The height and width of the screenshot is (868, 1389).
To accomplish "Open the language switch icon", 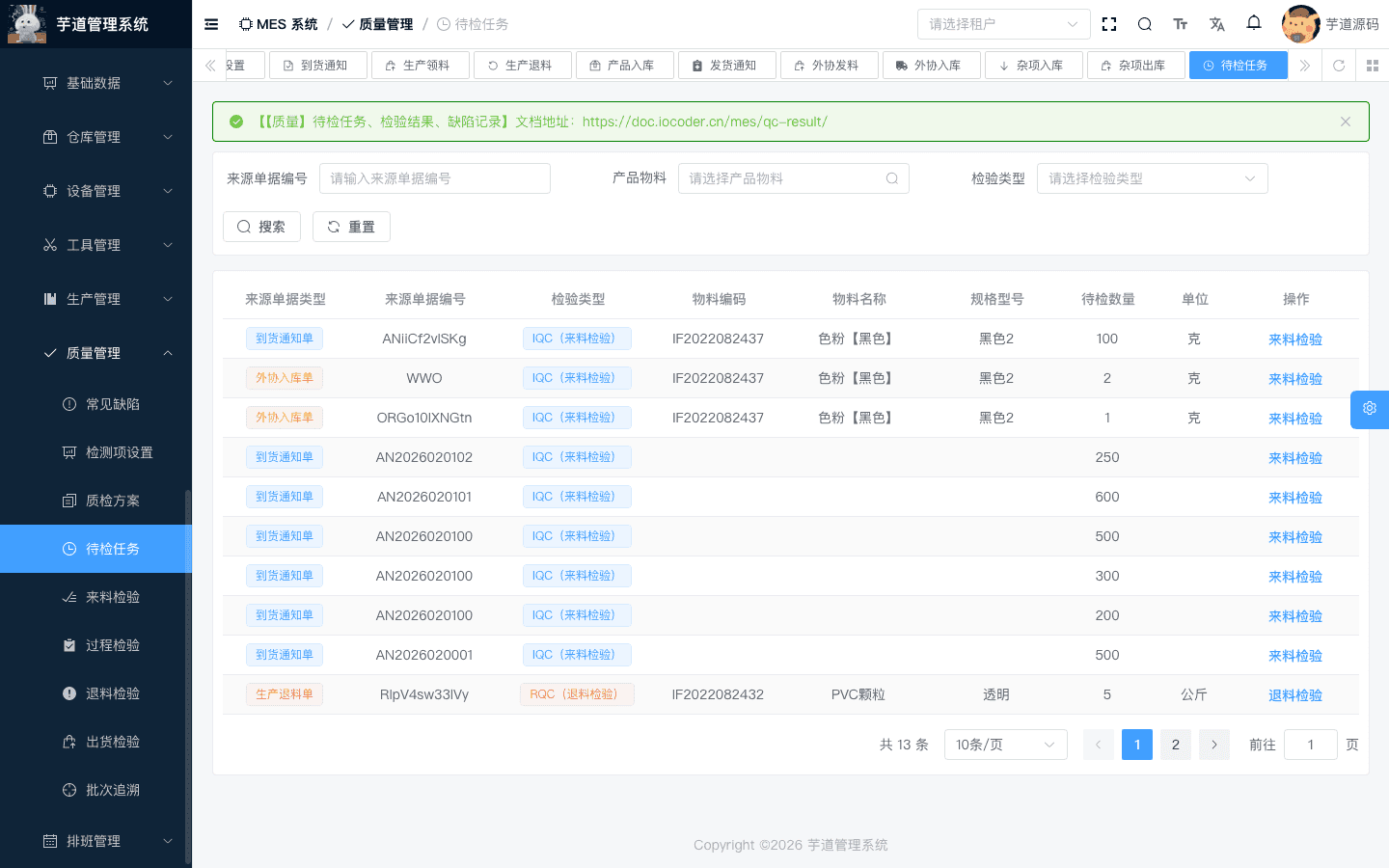I will pos(1216,24).
